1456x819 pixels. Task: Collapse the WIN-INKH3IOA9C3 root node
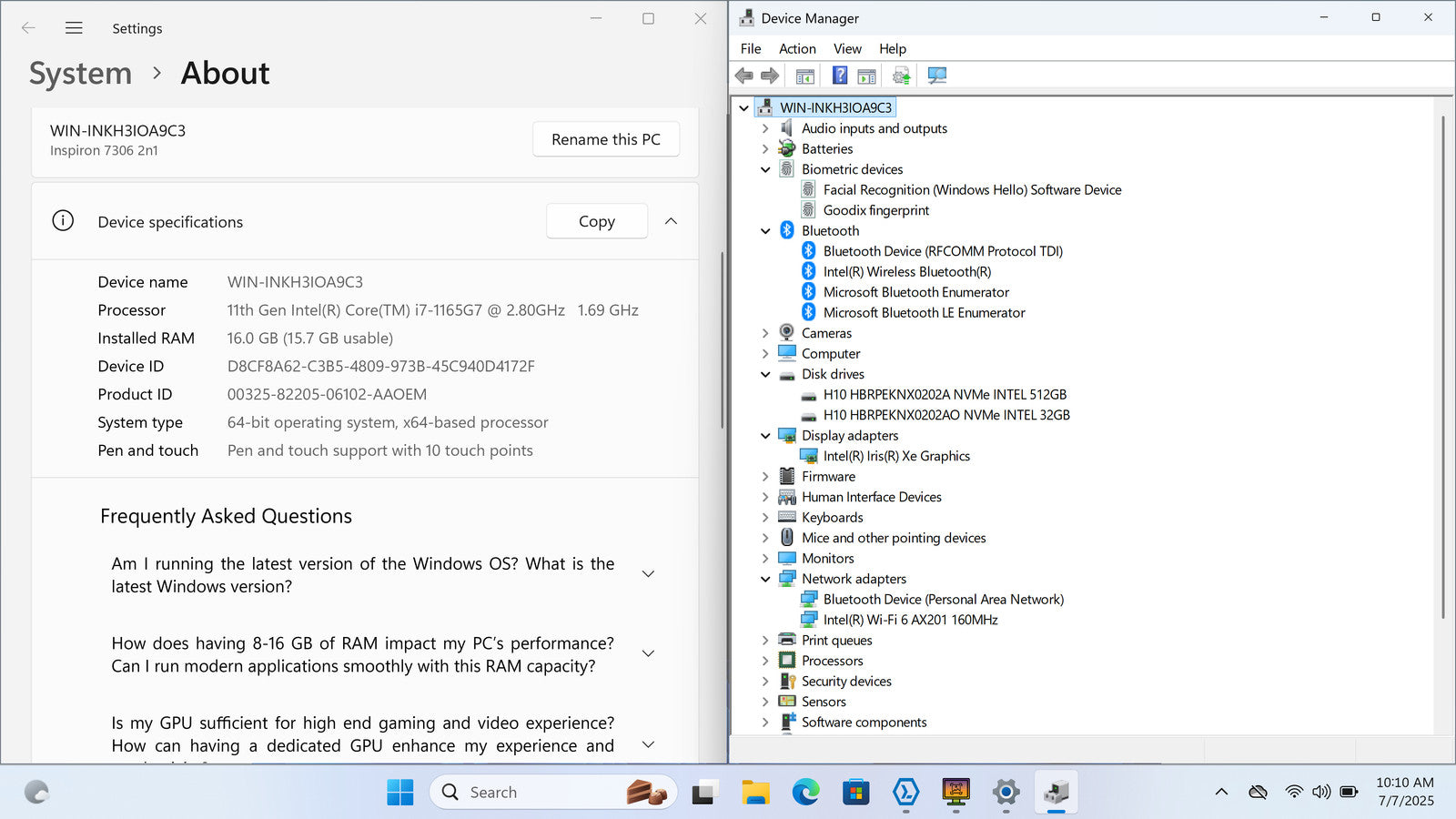(x=743, y=108)
